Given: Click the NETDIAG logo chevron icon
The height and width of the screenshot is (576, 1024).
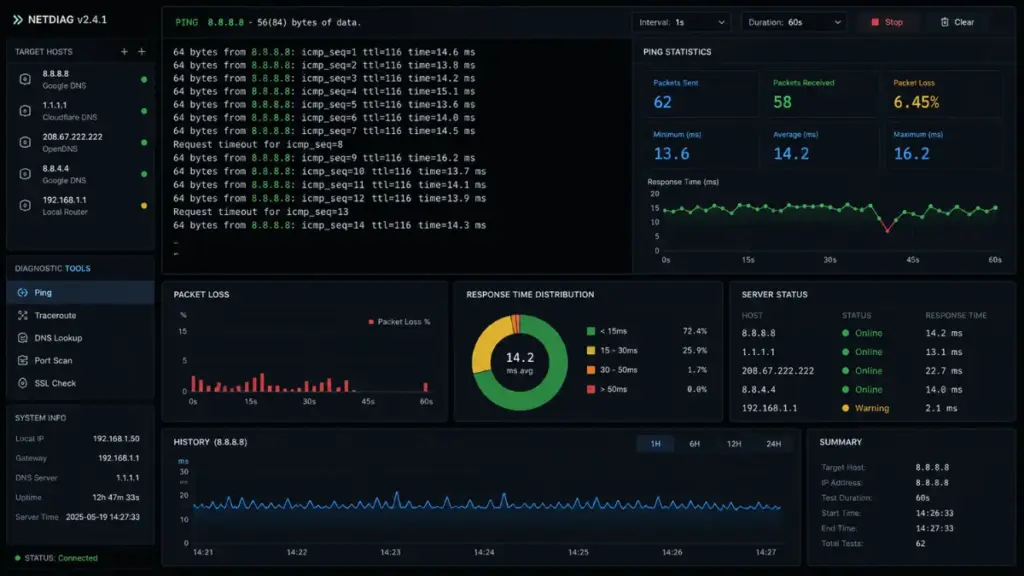Looking at the screenshot, I should (x=18, y=20).
